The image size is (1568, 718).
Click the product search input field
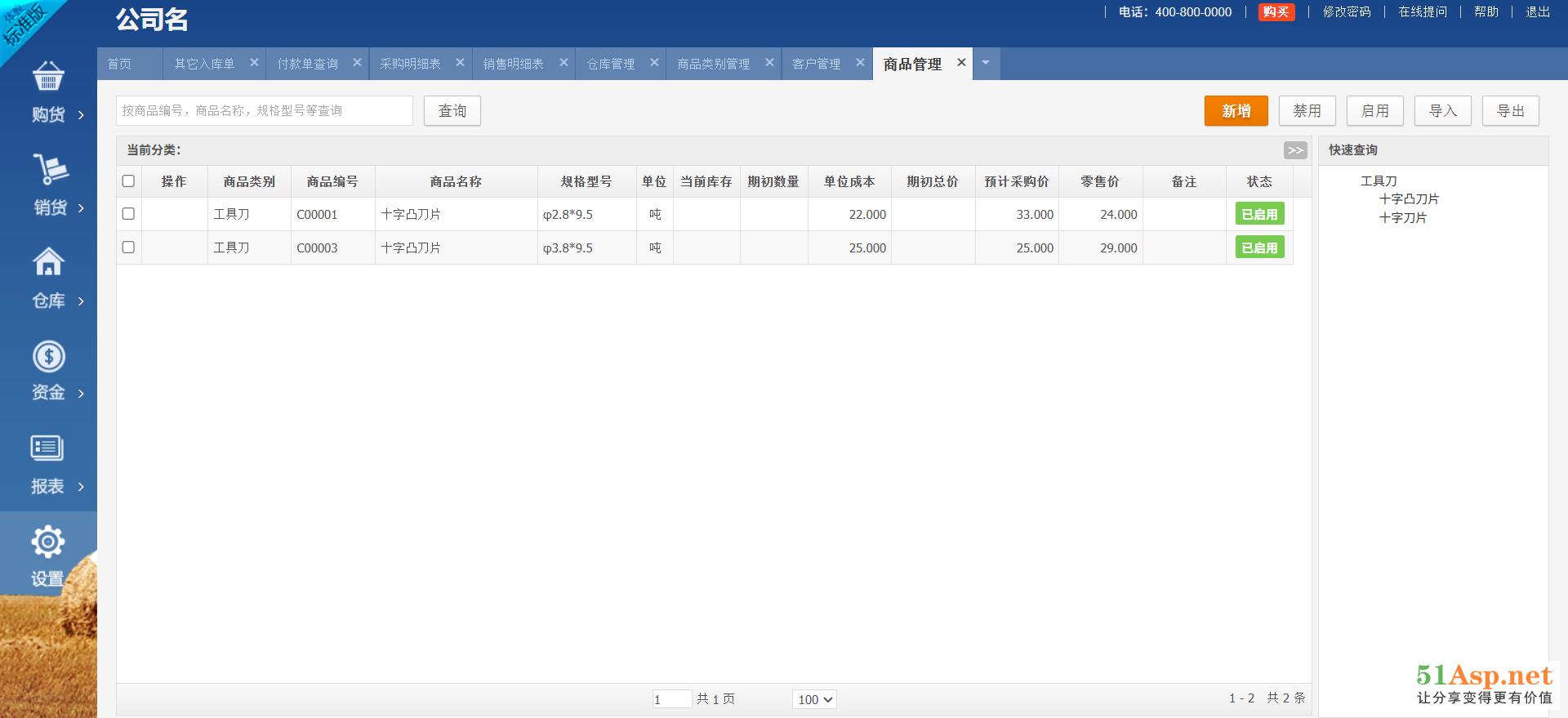(265, 111)
